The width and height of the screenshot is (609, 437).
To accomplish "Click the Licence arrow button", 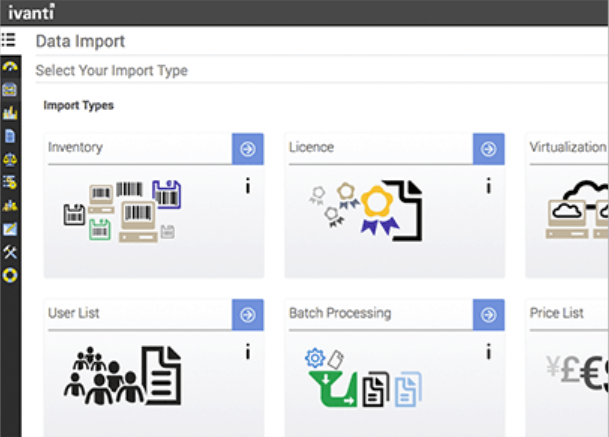I will [488, 148].
